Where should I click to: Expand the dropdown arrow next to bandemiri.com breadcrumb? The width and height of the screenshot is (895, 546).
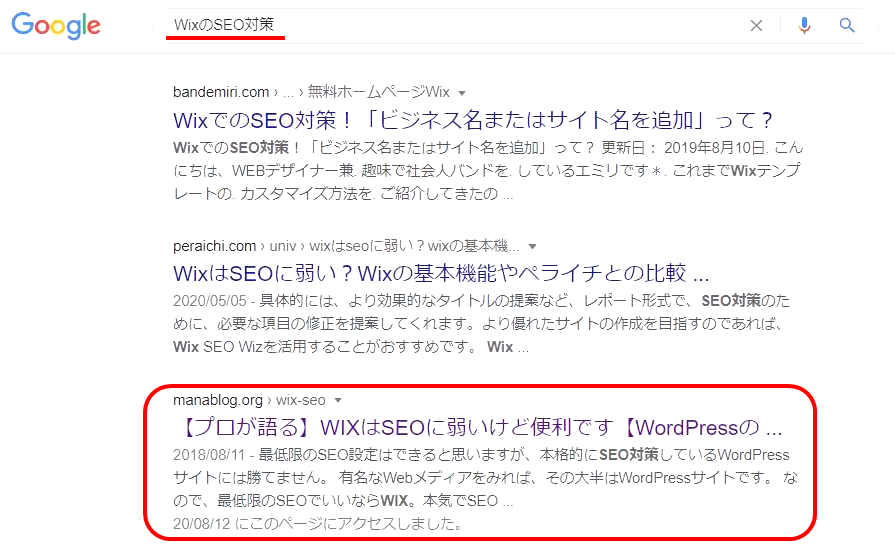[462, 93]
